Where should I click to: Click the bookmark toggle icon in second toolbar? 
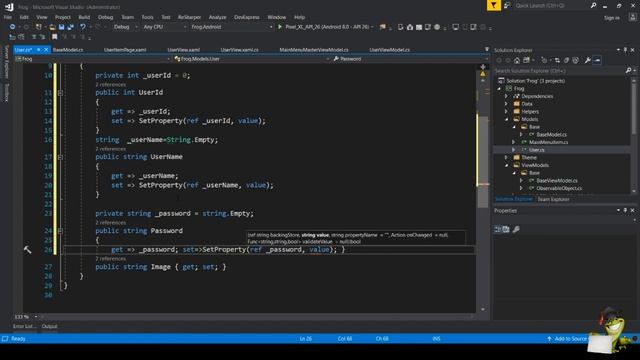tap(54, 37)
